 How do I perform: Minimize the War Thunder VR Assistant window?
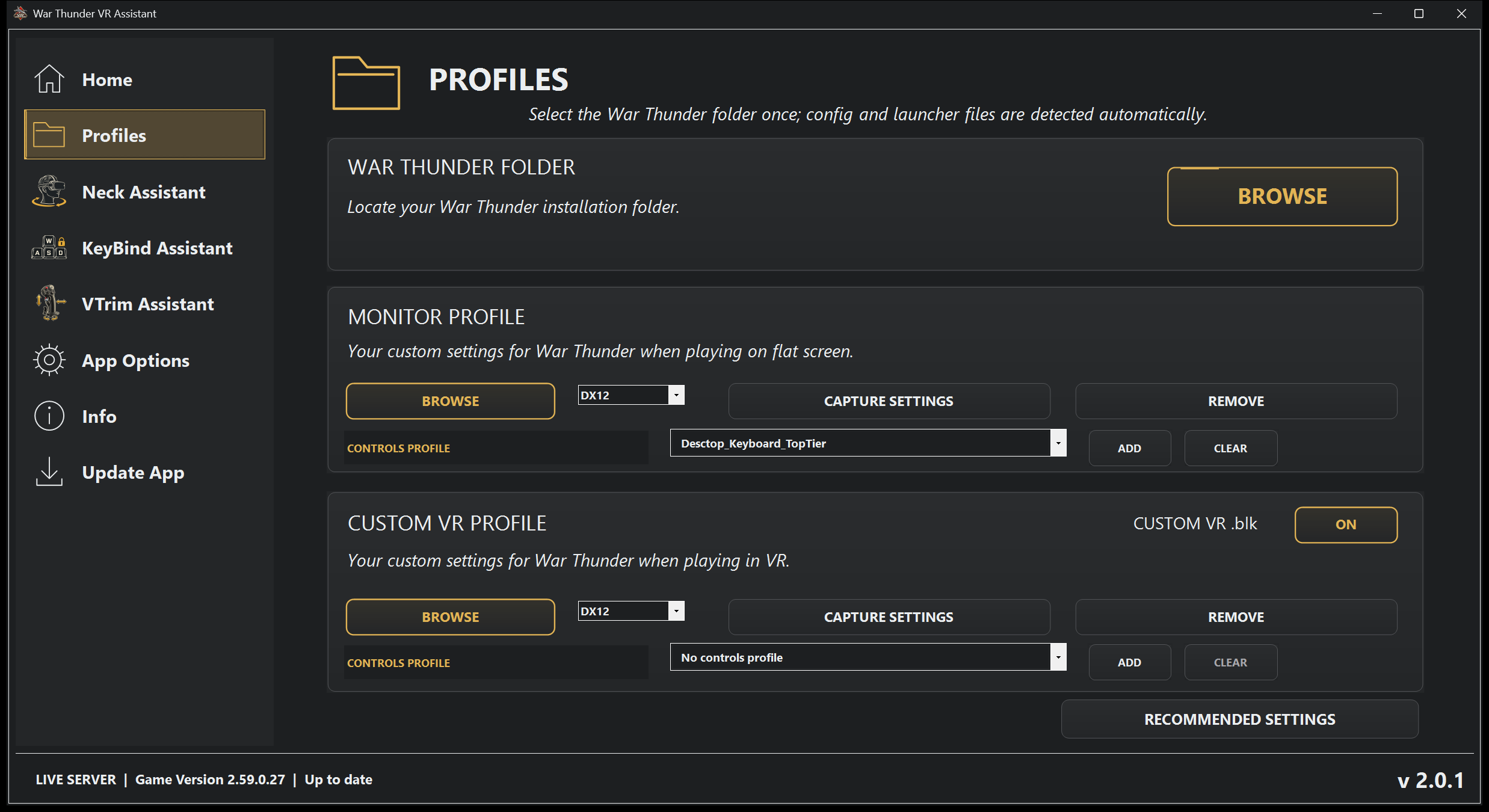click(1377, 13)
